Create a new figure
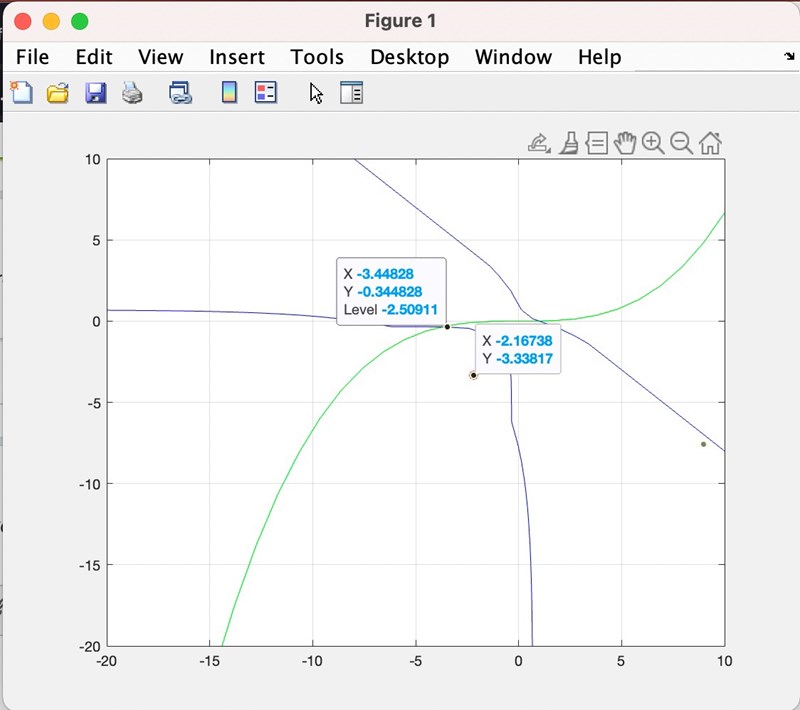This screenshot has height=710, width=800. pyautogui.click(x=21, y=92)
